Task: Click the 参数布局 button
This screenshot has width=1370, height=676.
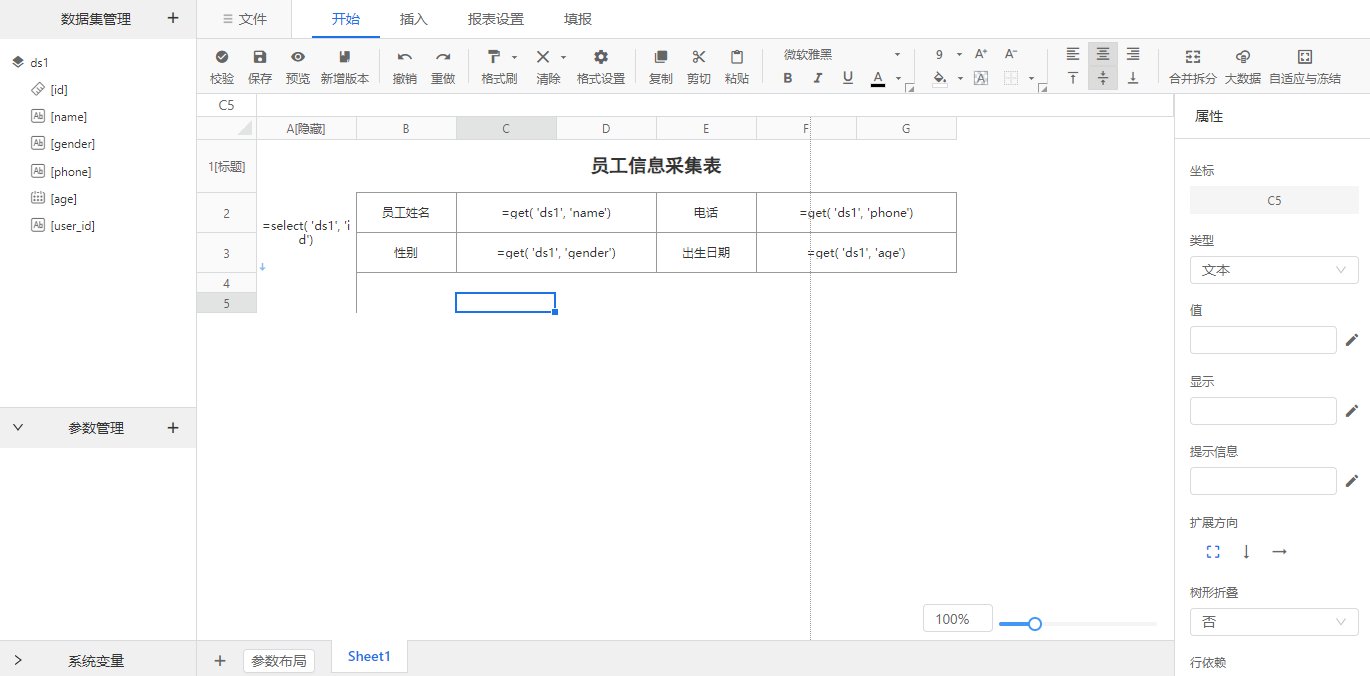Action: (x=278, y=661)
